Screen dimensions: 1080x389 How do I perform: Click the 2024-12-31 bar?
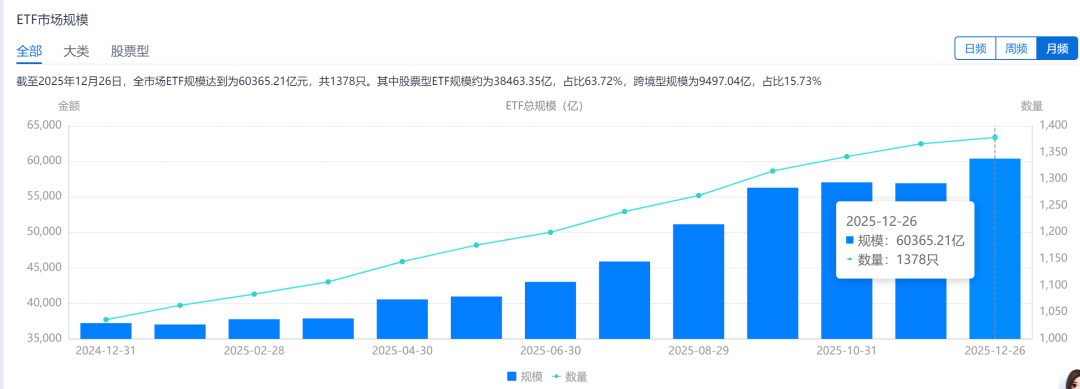click(105, 331)
